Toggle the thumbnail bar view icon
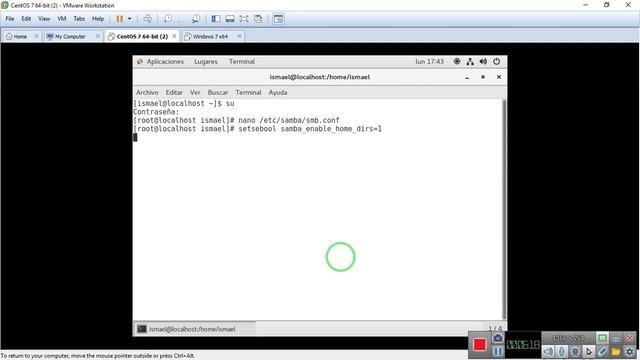 230,19
